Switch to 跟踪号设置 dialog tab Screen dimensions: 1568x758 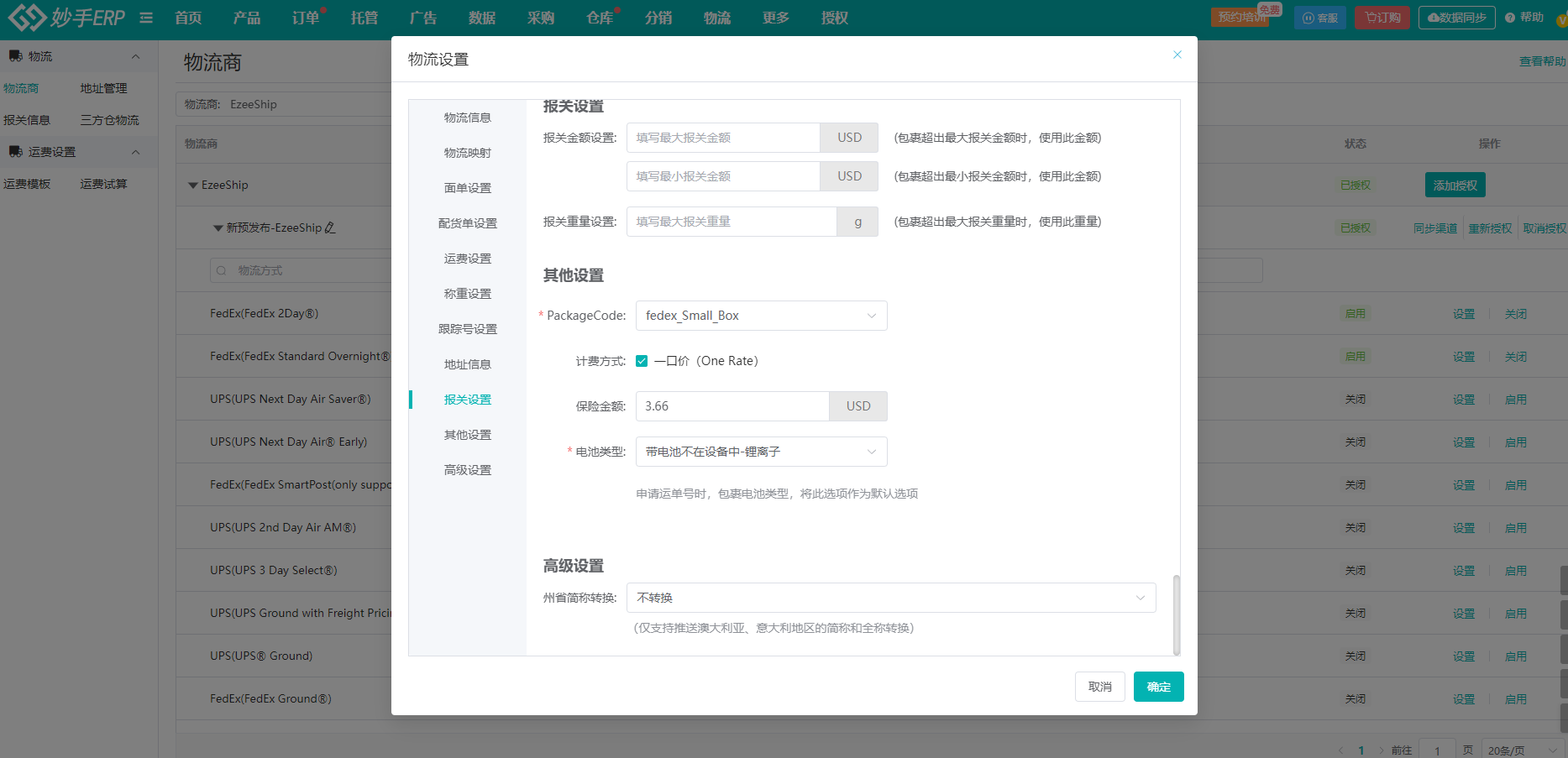[468, 329]
